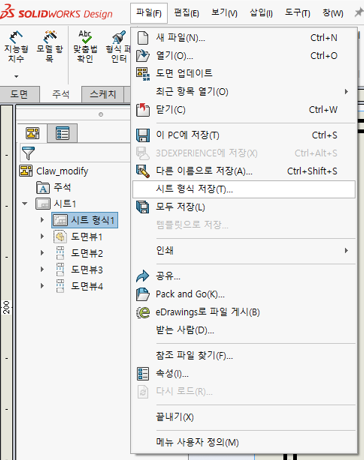The image size is (364, 460).
Task: Click the share (공유) arrow icon
Action: tap(143, 276)
